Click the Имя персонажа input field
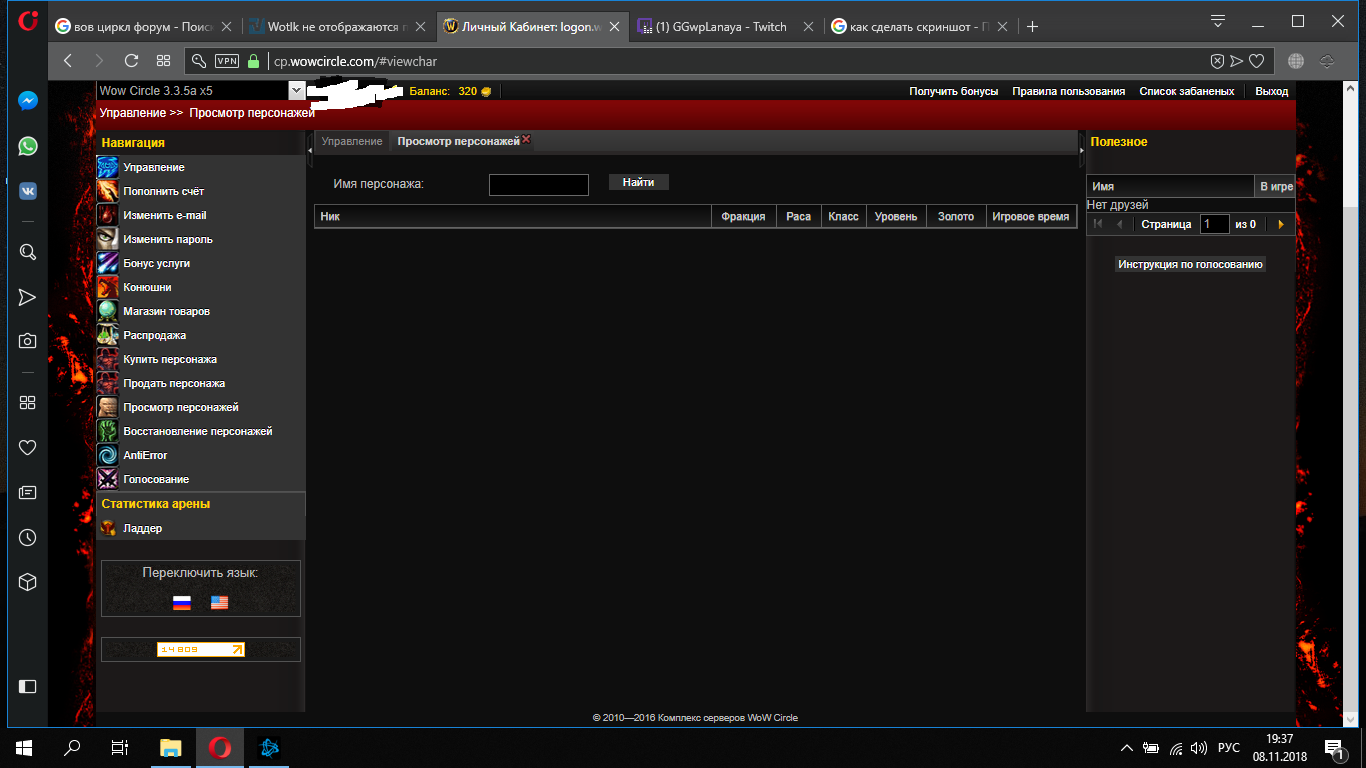The image size is (1366, 768). click(x=538, y=185)
